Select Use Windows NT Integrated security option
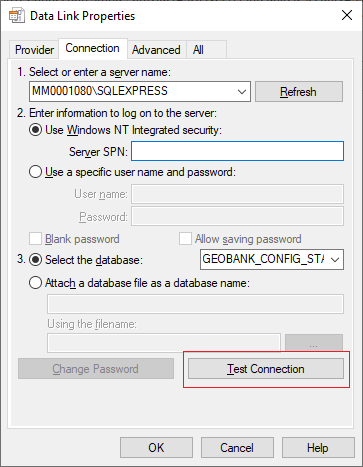The image size is (363, 467). tap(35, 130)
